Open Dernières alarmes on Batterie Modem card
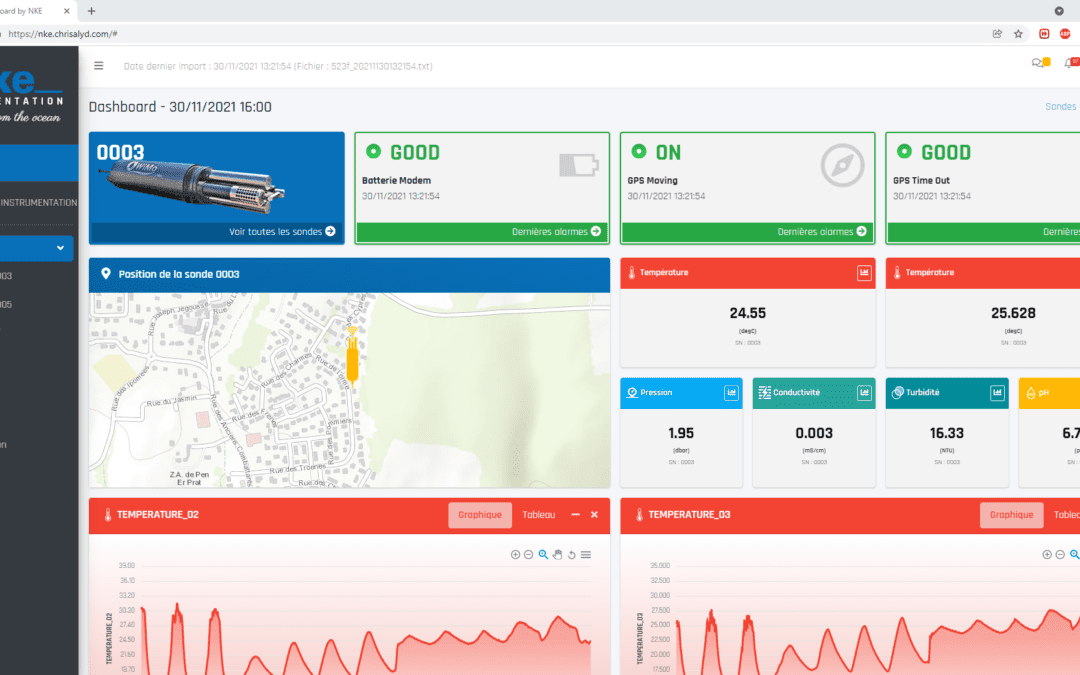 [557, 231]
